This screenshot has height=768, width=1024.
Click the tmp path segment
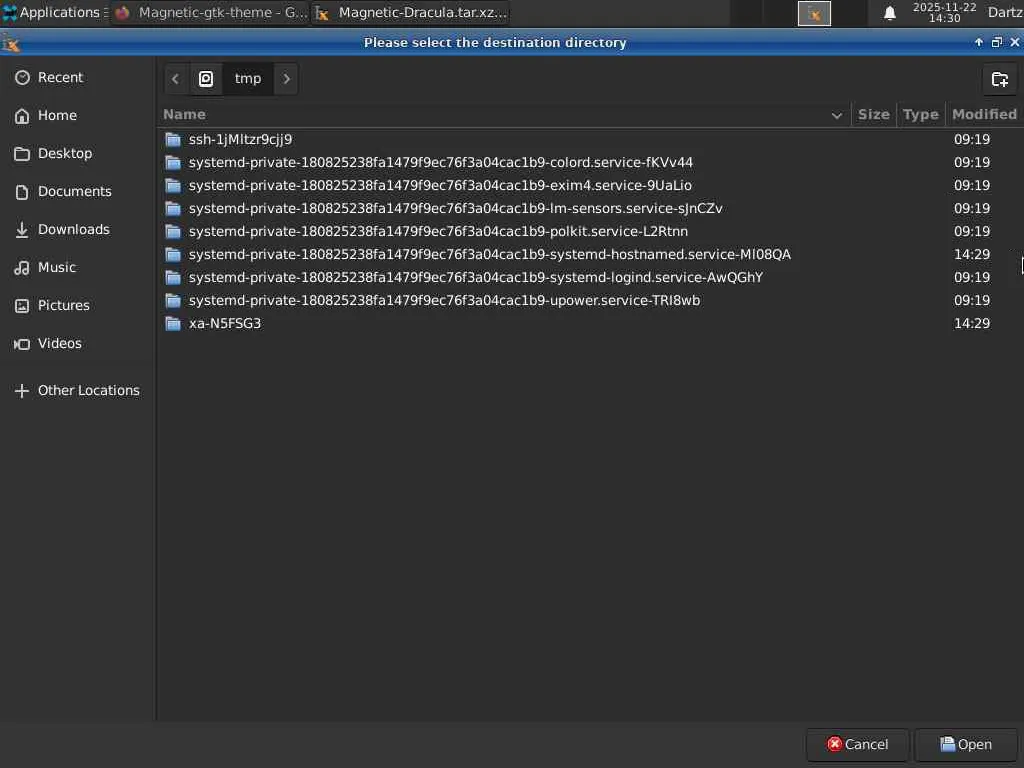[x=248, y=79]
